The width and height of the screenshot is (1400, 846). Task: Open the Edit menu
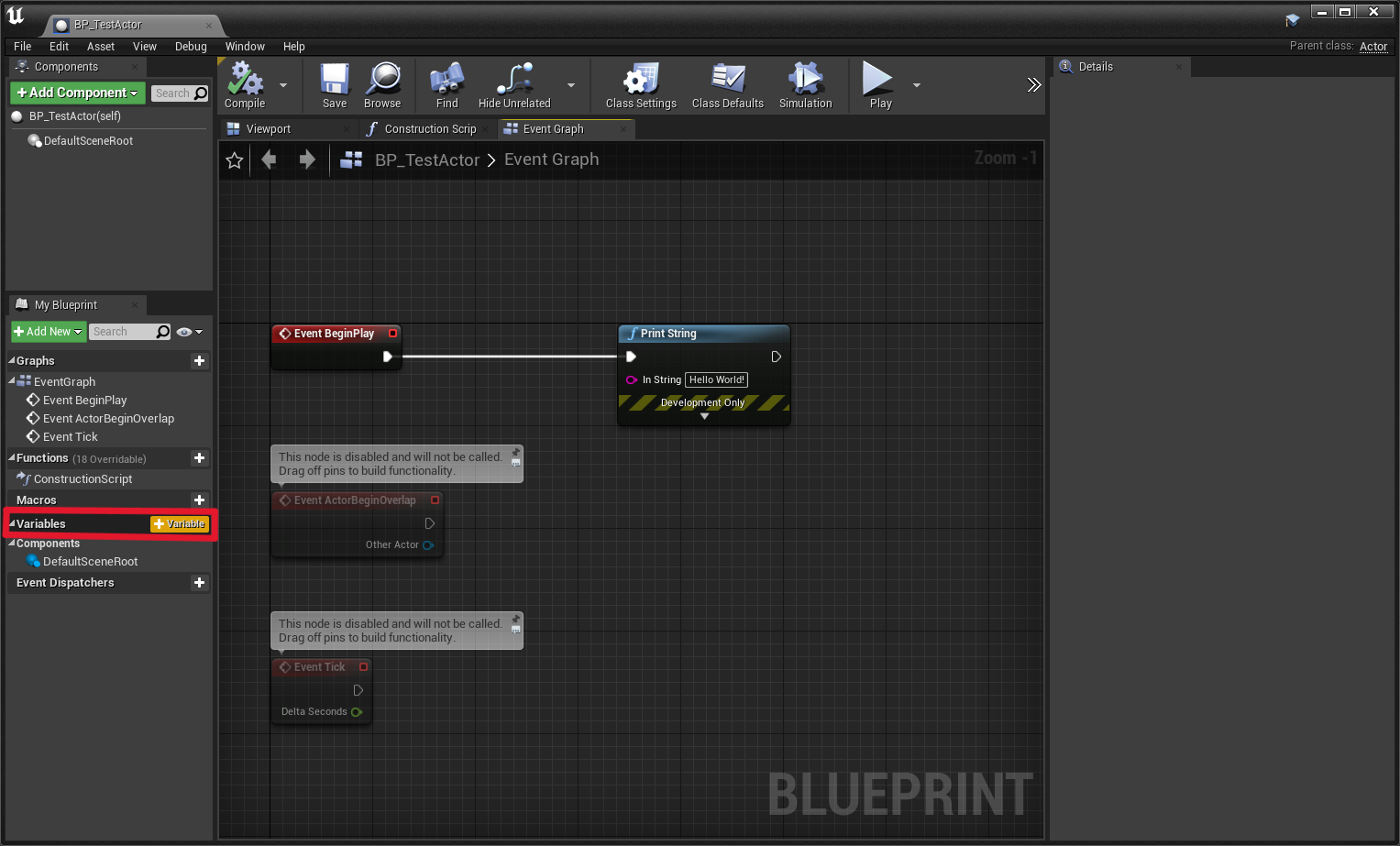pyautogui.click(x=59, y=47)
